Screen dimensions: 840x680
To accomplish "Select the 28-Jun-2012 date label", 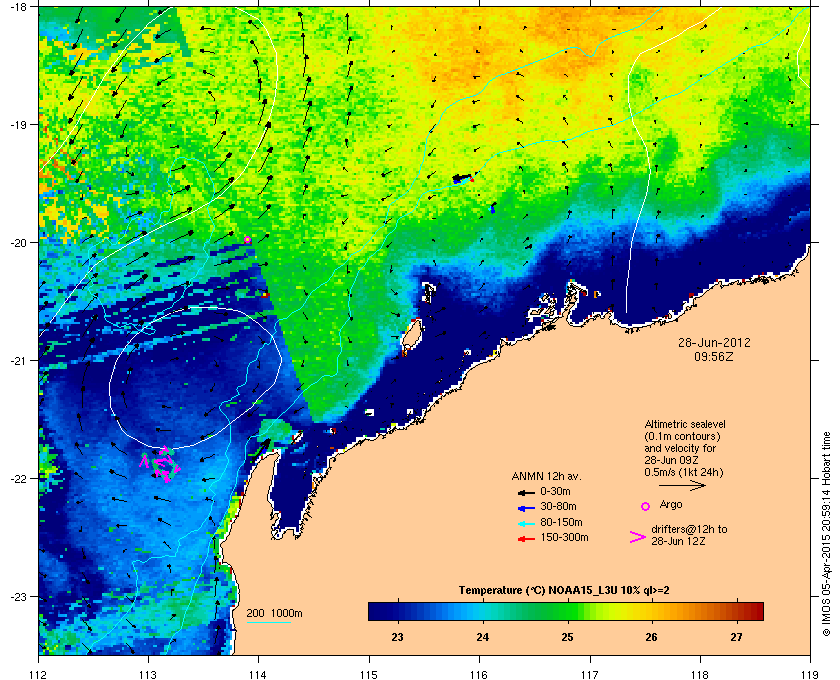I will pyautogui.click(x=714, y=342).
